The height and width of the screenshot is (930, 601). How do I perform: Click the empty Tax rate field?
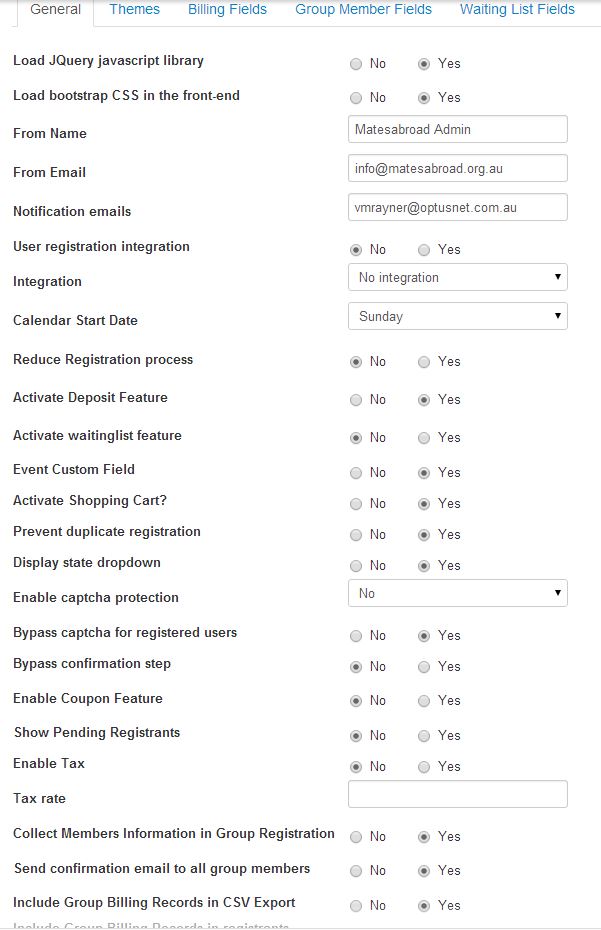click(x=457, y=794)
